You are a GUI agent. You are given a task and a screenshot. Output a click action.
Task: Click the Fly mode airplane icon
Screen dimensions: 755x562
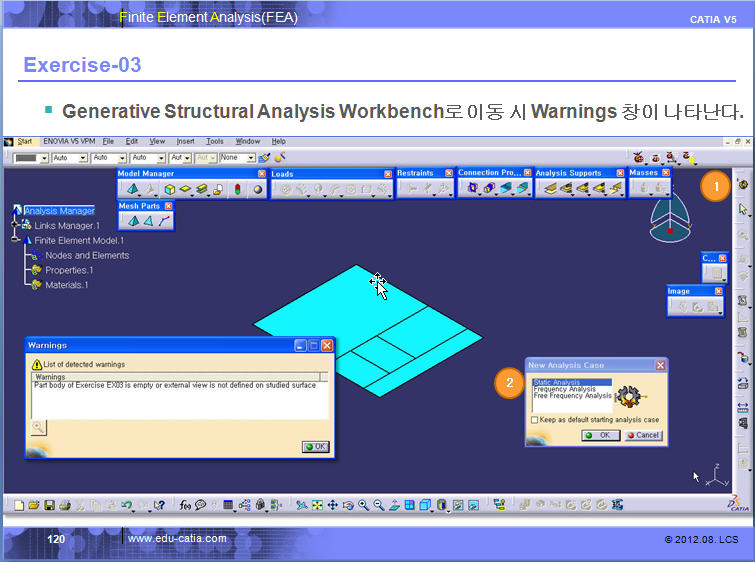(301, 505)
